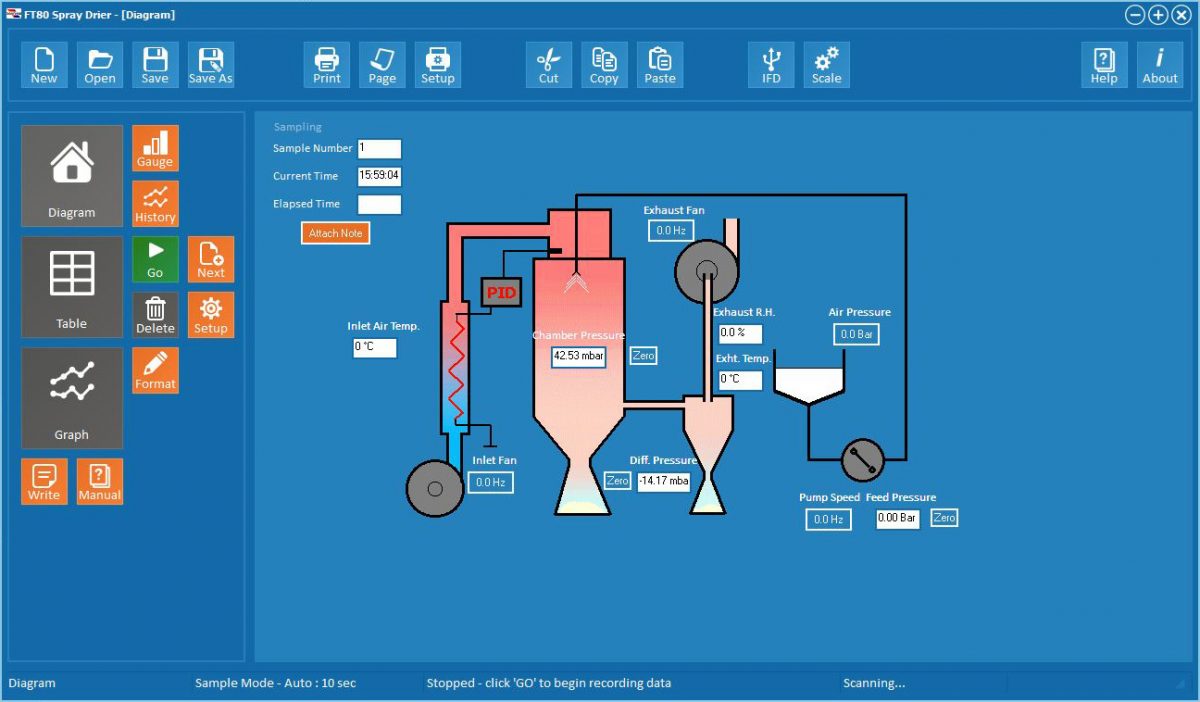Viewport: 1200px width, 702px height.
Task: Open the History chart icon
Action: pos(155,204)
